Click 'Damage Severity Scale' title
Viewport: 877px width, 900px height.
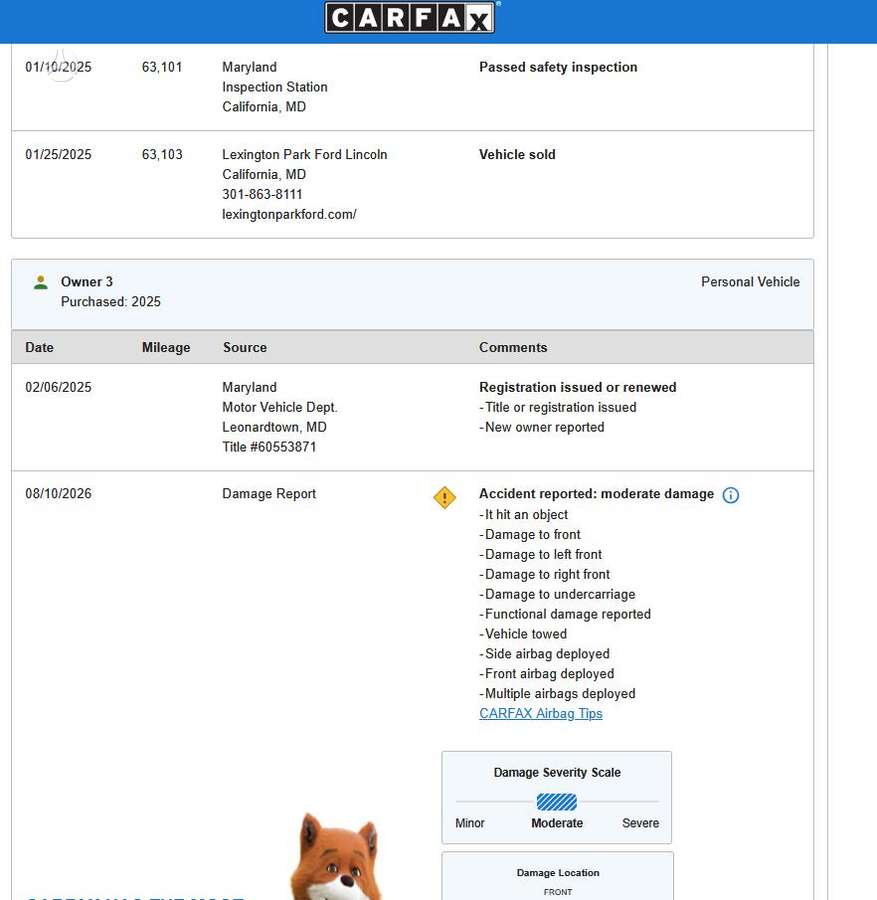(557, 773)
